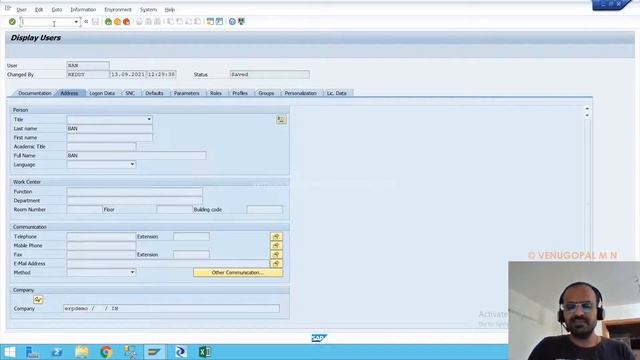Image resolution: width=640 pixels, height=360 pixels.
Task: Open the User menu
Action: pyautogui.click(x=21, y=9)
